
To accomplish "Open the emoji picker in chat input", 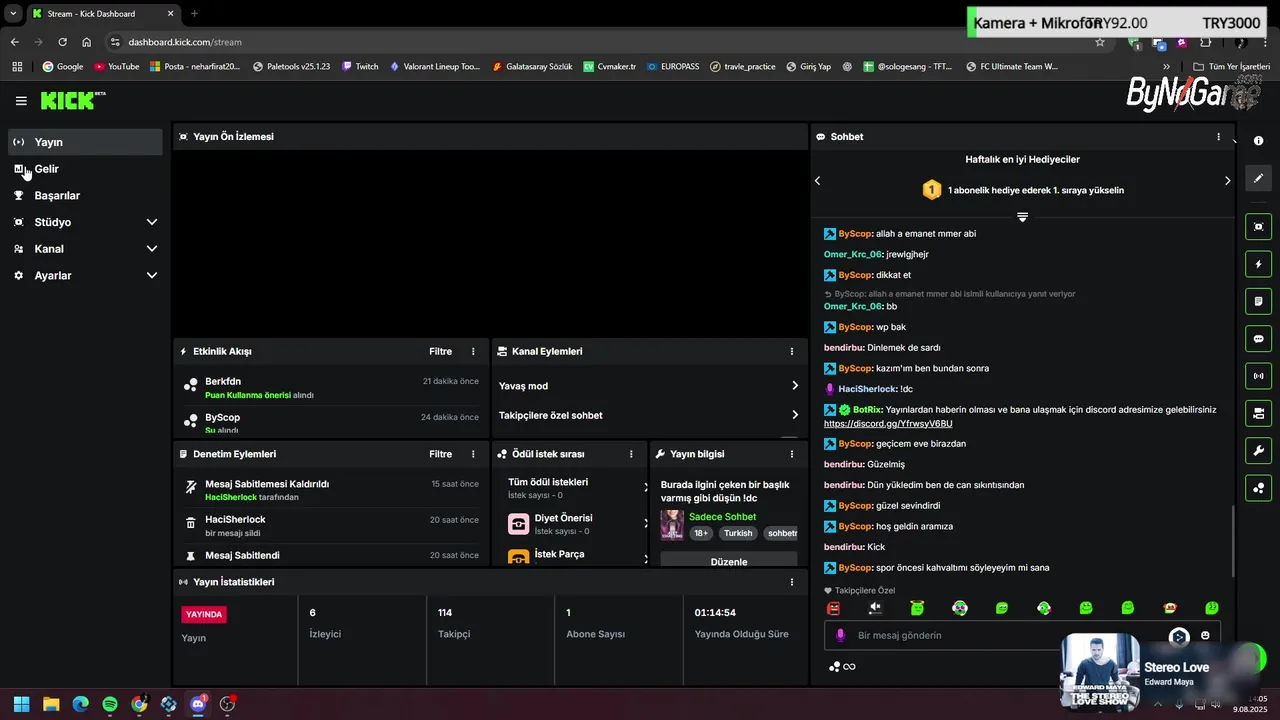I will click(1205, 635).
